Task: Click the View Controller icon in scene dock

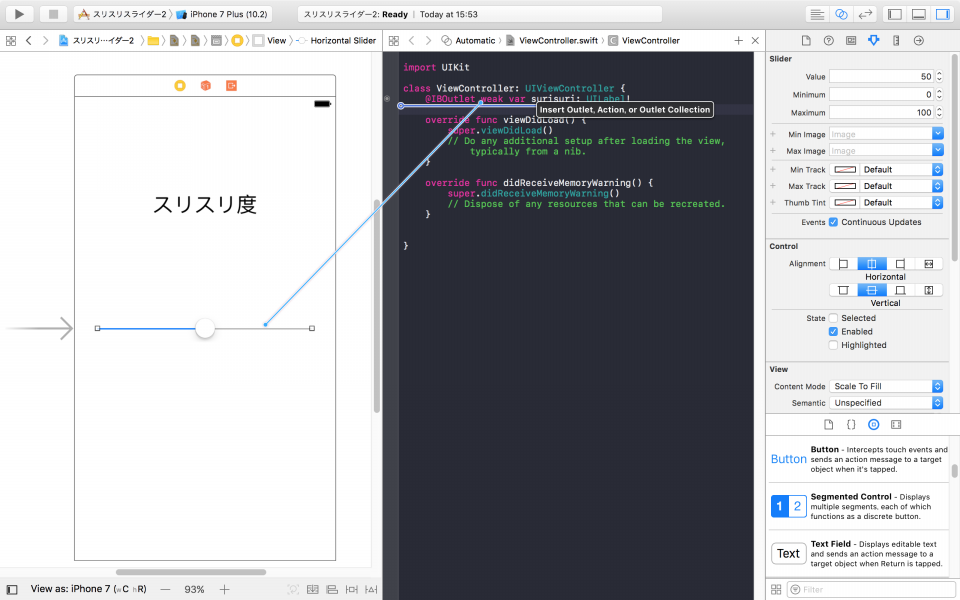Action: pyautogui.click(x=180, y=86)
